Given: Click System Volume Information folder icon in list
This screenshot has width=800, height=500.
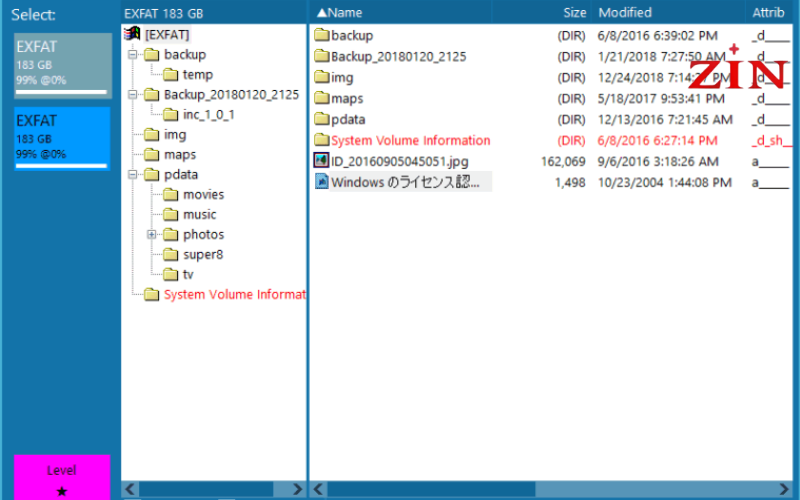Looking at the screenshot, I should coord(321,140).
